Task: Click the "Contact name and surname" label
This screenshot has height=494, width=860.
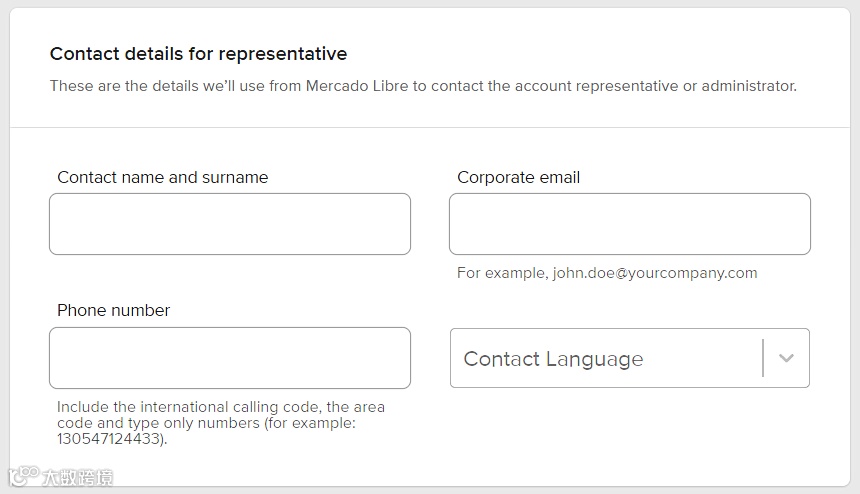Action: tap(163, 177)
